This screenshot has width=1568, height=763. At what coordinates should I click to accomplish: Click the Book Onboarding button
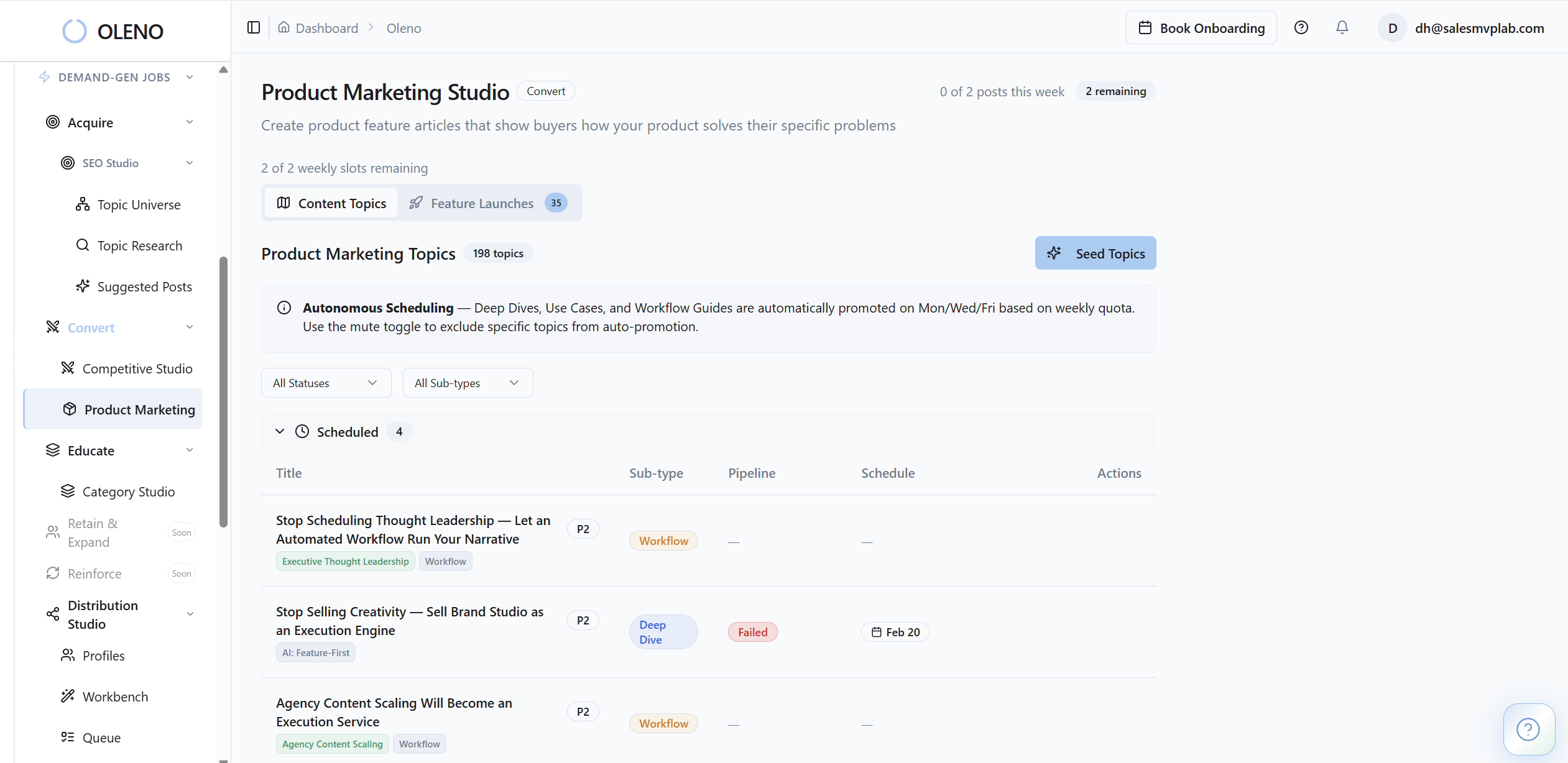pos(1201,27)
